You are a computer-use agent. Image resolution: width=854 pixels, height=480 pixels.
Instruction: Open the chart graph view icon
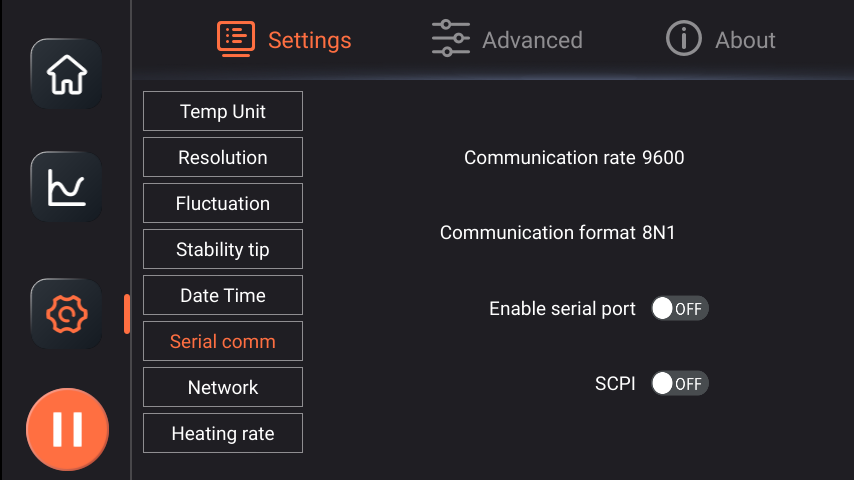point(67,187)
